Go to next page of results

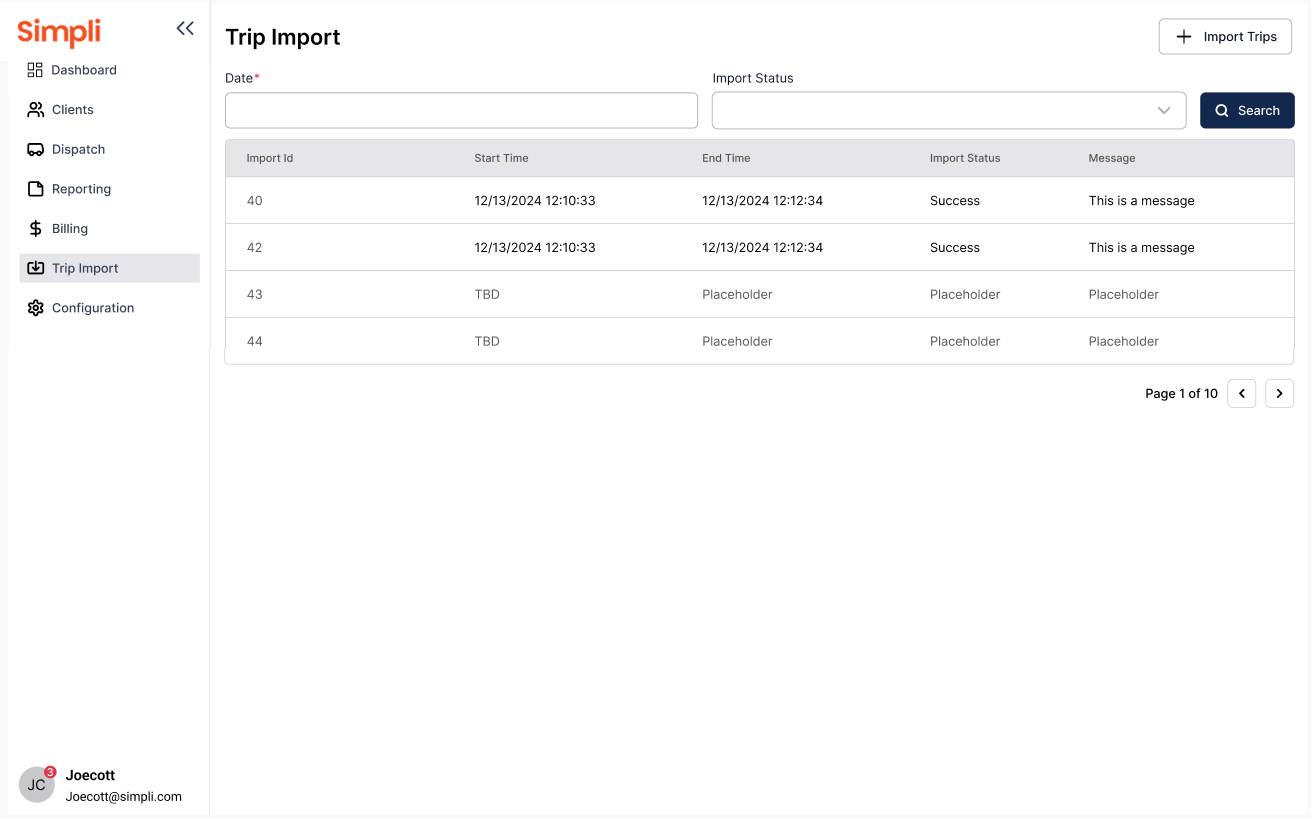click(1279, 394)
